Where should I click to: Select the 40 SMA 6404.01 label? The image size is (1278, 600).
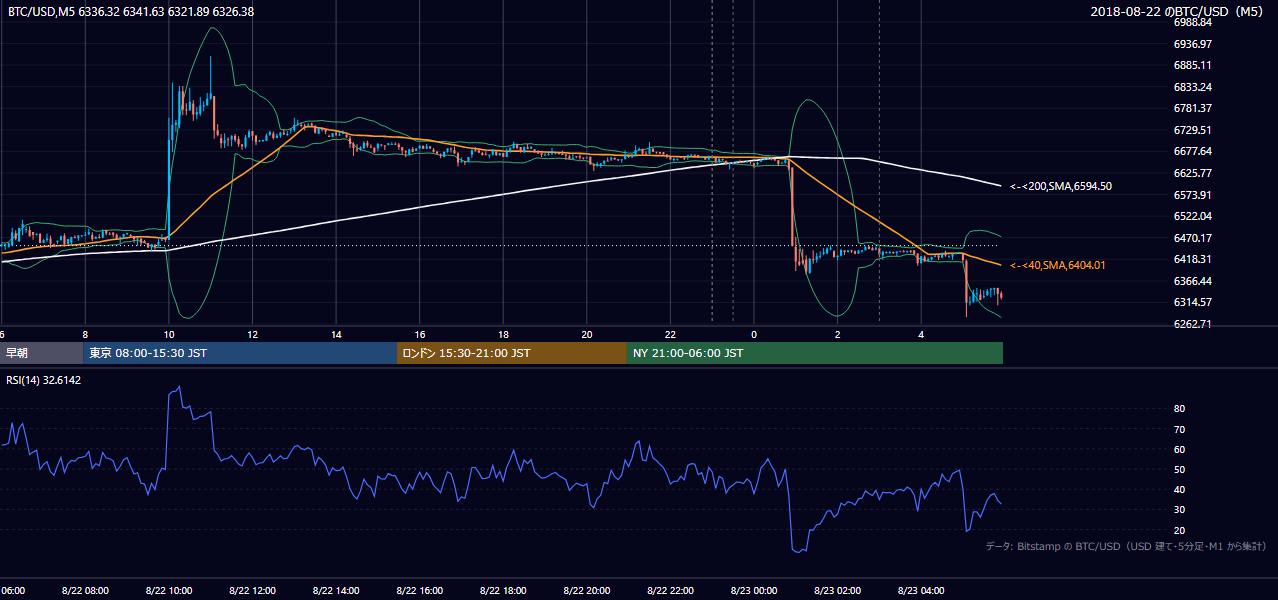pyautogui.click(x=1058, y=265)
